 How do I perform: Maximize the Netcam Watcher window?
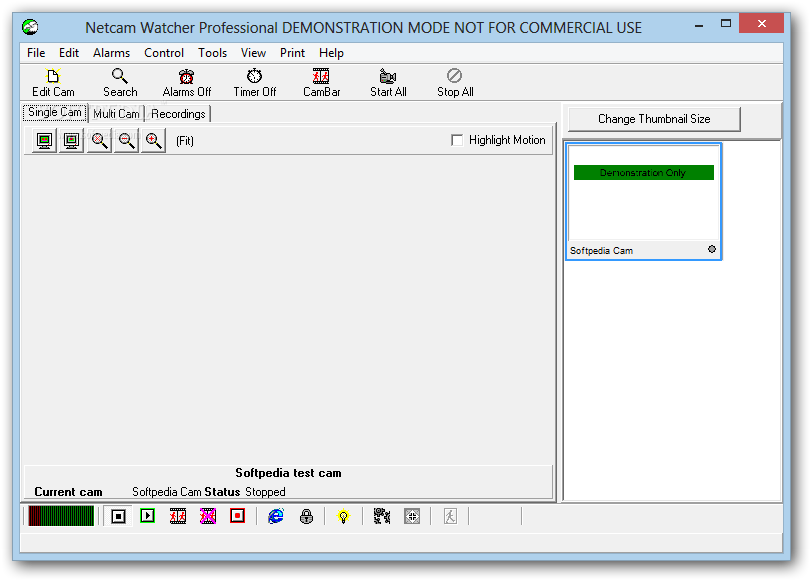coord(726,23)
